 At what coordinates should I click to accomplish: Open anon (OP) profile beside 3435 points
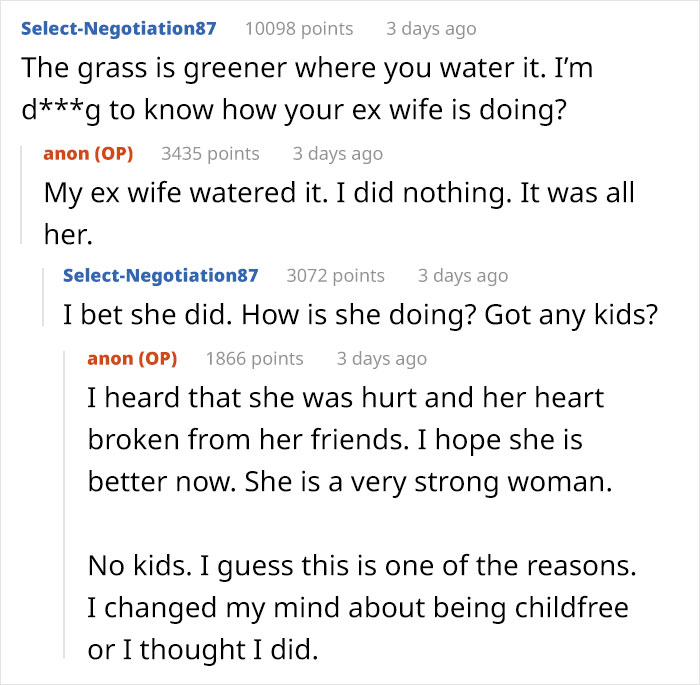click(88, 154)
